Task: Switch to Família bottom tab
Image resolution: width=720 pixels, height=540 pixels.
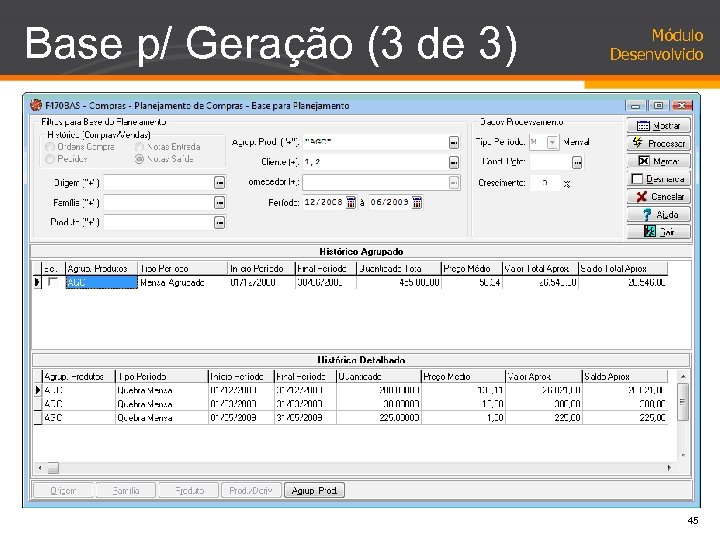Action: click(x=126, y=491)
